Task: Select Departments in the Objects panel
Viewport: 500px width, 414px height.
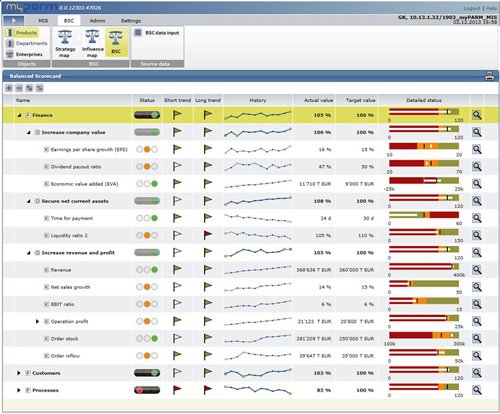Action: (27, 43)
